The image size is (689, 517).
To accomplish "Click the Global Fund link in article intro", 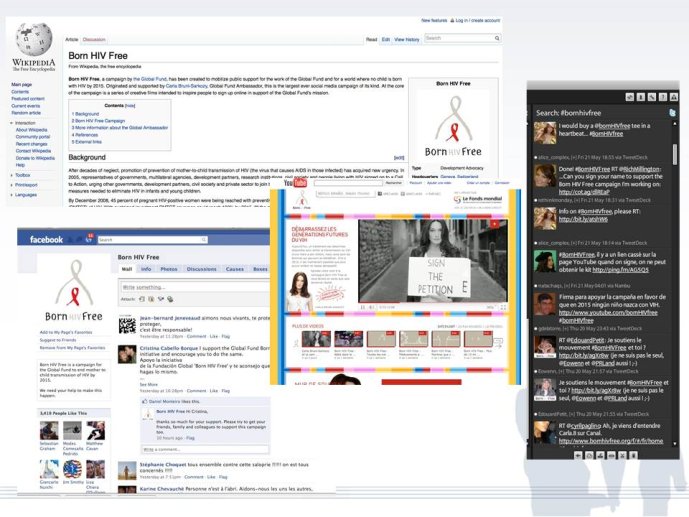I will coord(150,79).
